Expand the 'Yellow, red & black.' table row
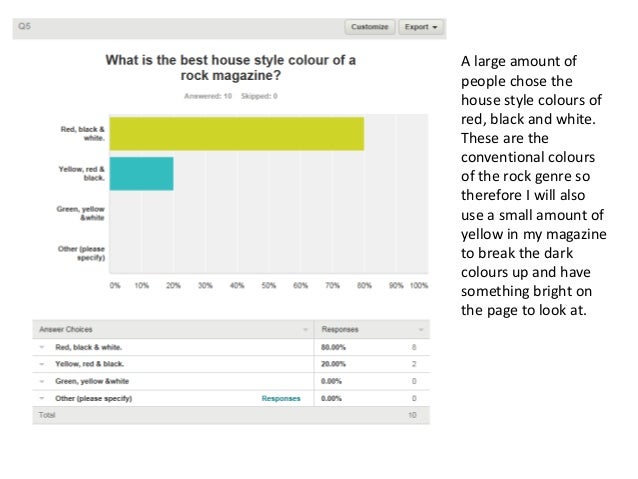Viewport: 638px width, 479px height. point(43,364)
